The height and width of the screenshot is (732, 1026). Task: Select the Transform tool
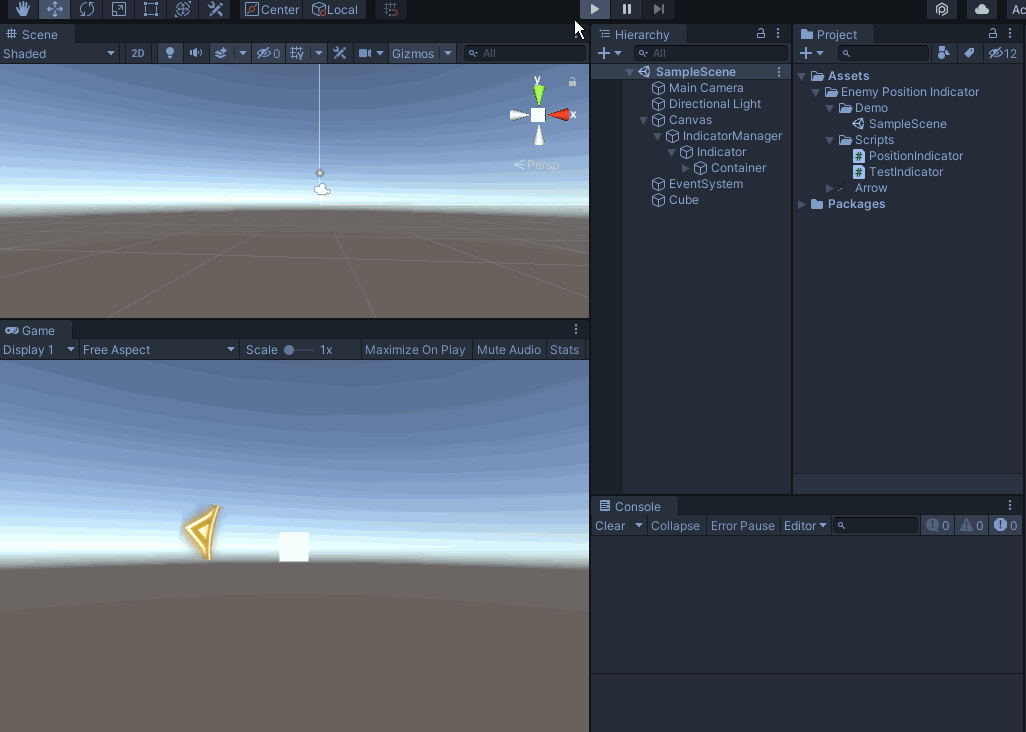pos(183,9)
